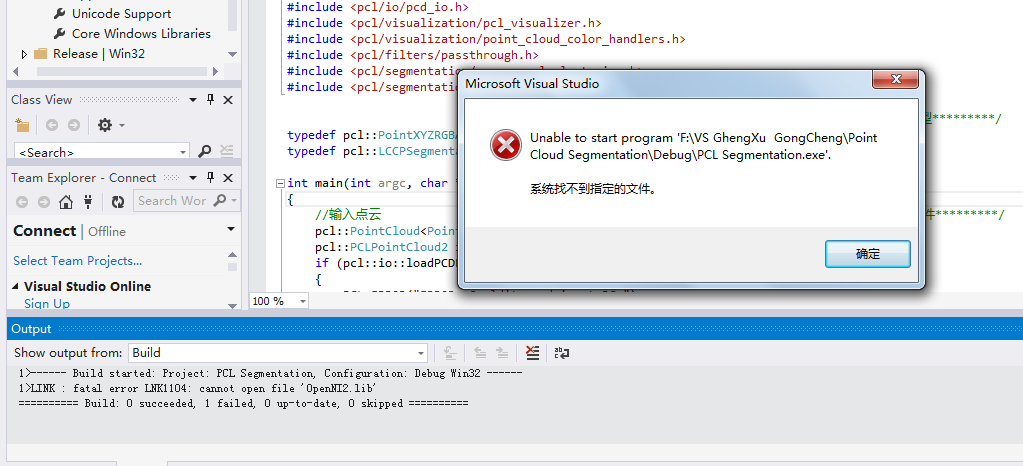Close the Class View panel

tap(228, 100)
